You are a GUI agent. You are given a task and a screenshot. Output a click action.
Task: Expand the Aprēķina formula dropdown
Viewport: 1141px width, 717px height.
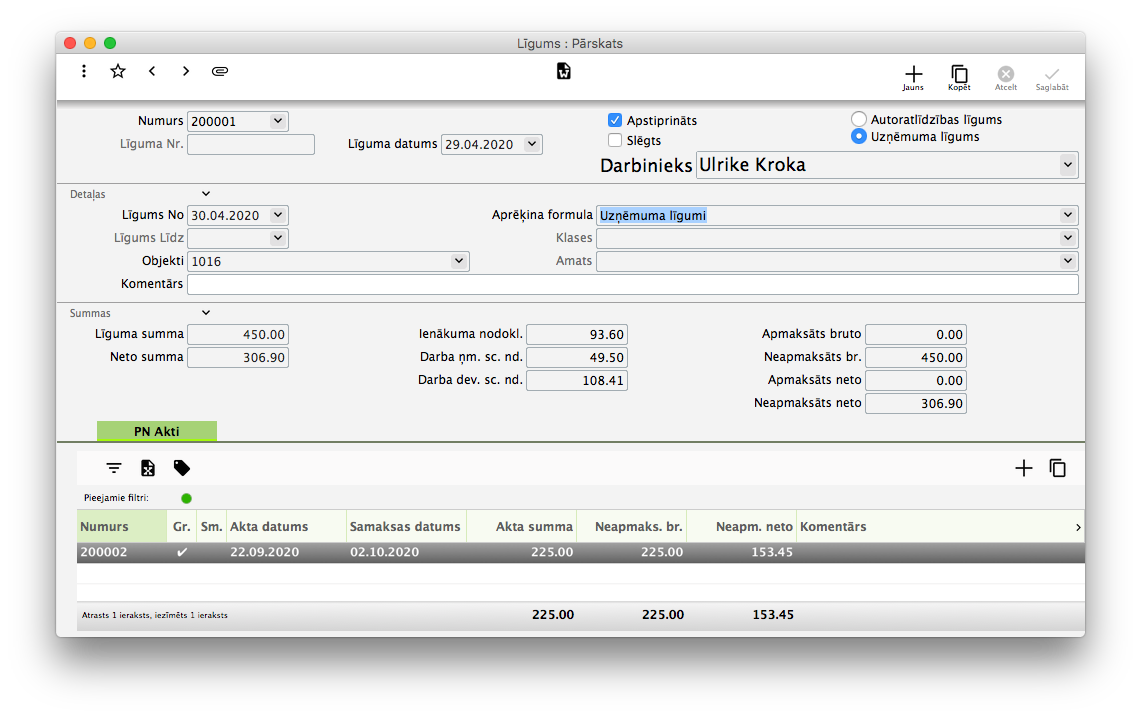1067,215
